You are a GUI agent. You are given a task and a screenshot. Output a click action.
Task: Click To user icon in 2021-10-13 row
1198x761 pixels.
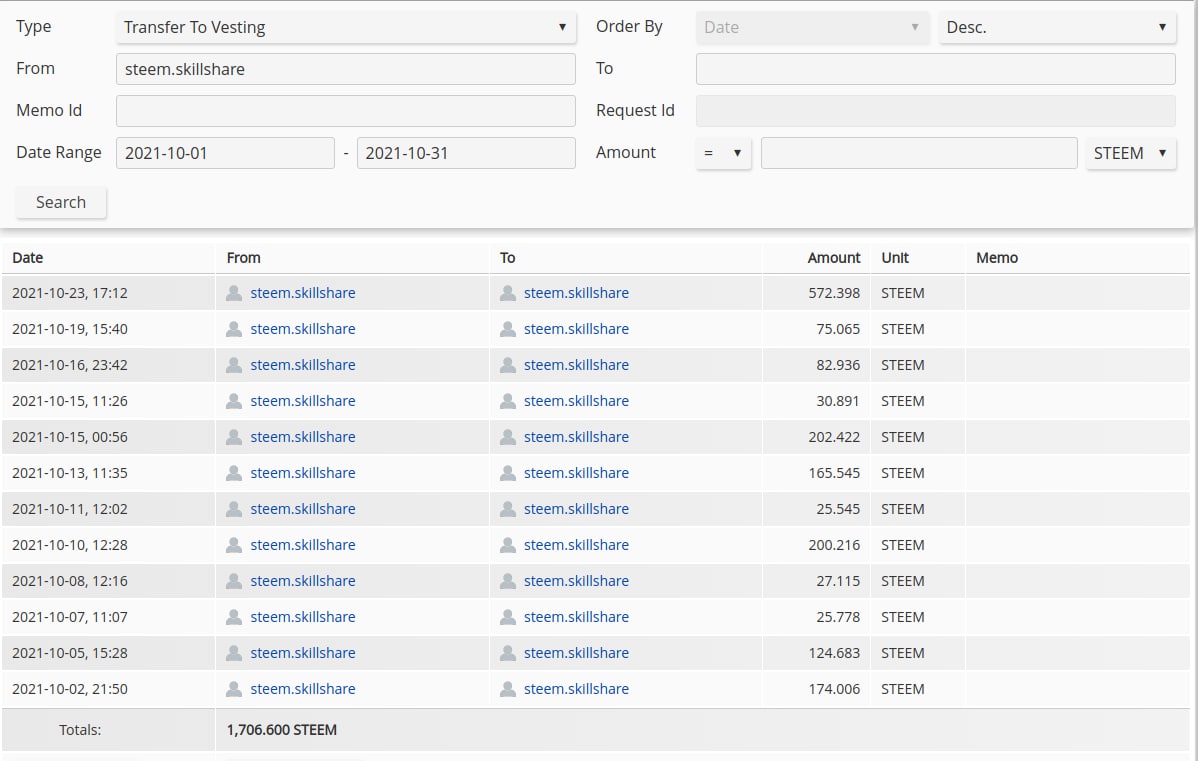click(x=508, y=473)
